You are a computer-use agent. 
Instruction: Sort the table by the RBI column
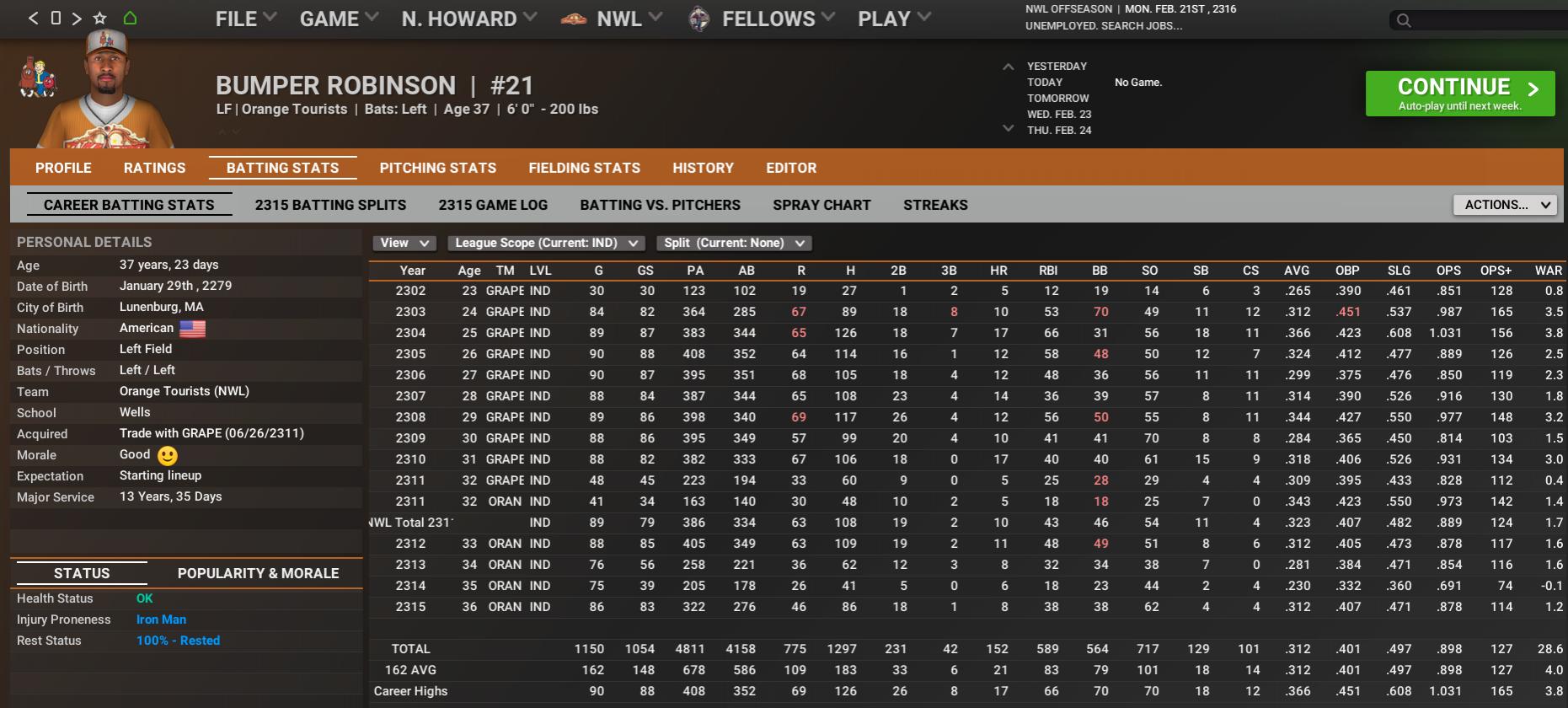coord(1048,271)
